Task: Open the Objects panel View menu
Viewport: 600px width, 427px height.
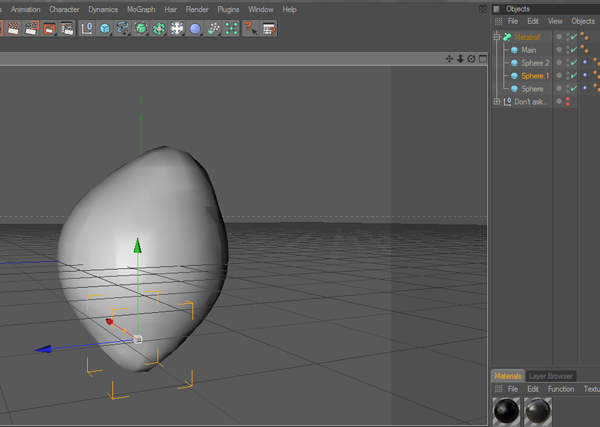Action: tap(555, 21)
